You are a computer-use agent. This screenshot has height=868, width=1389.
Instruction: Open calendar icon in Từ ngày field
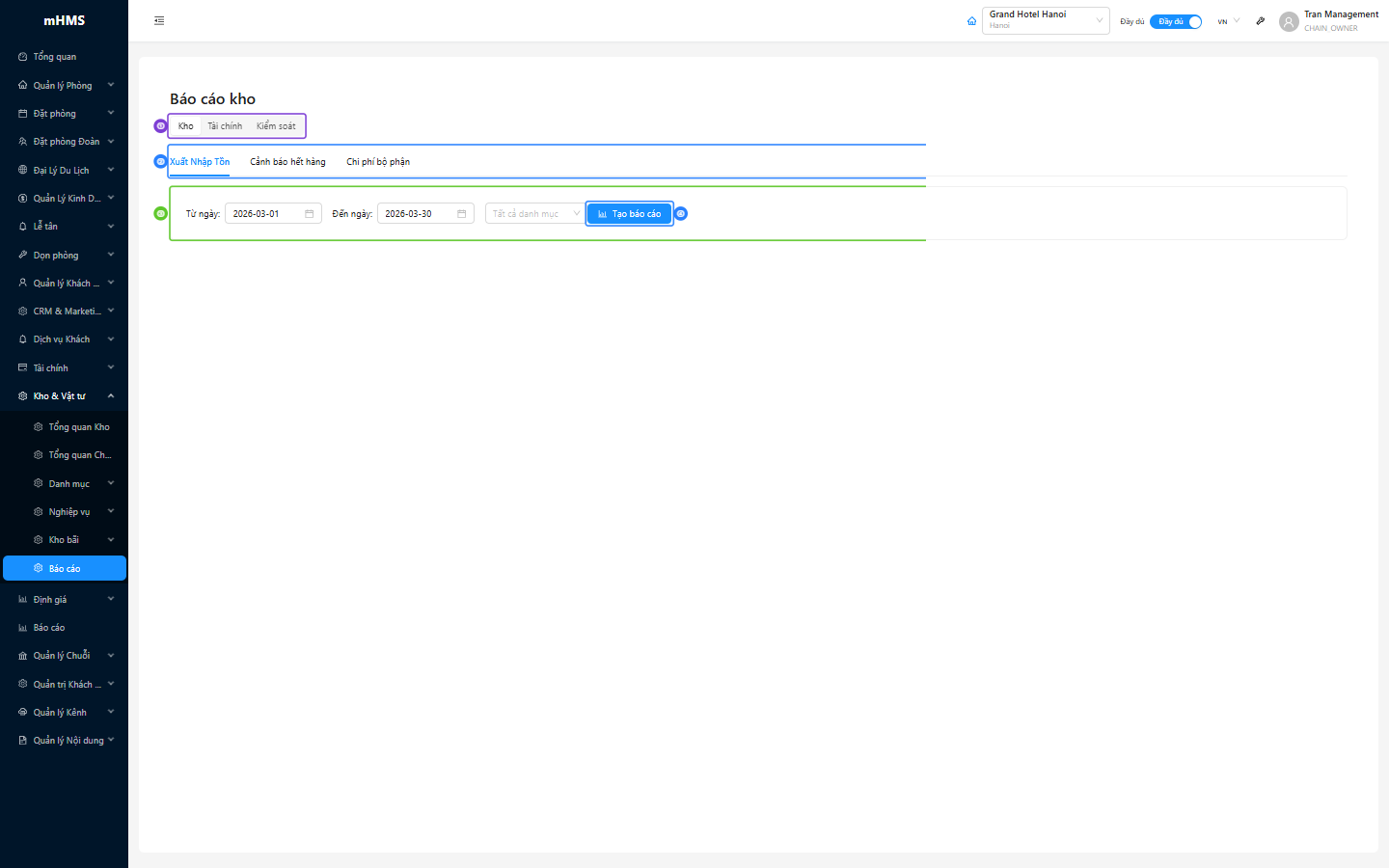coord(310,214)
